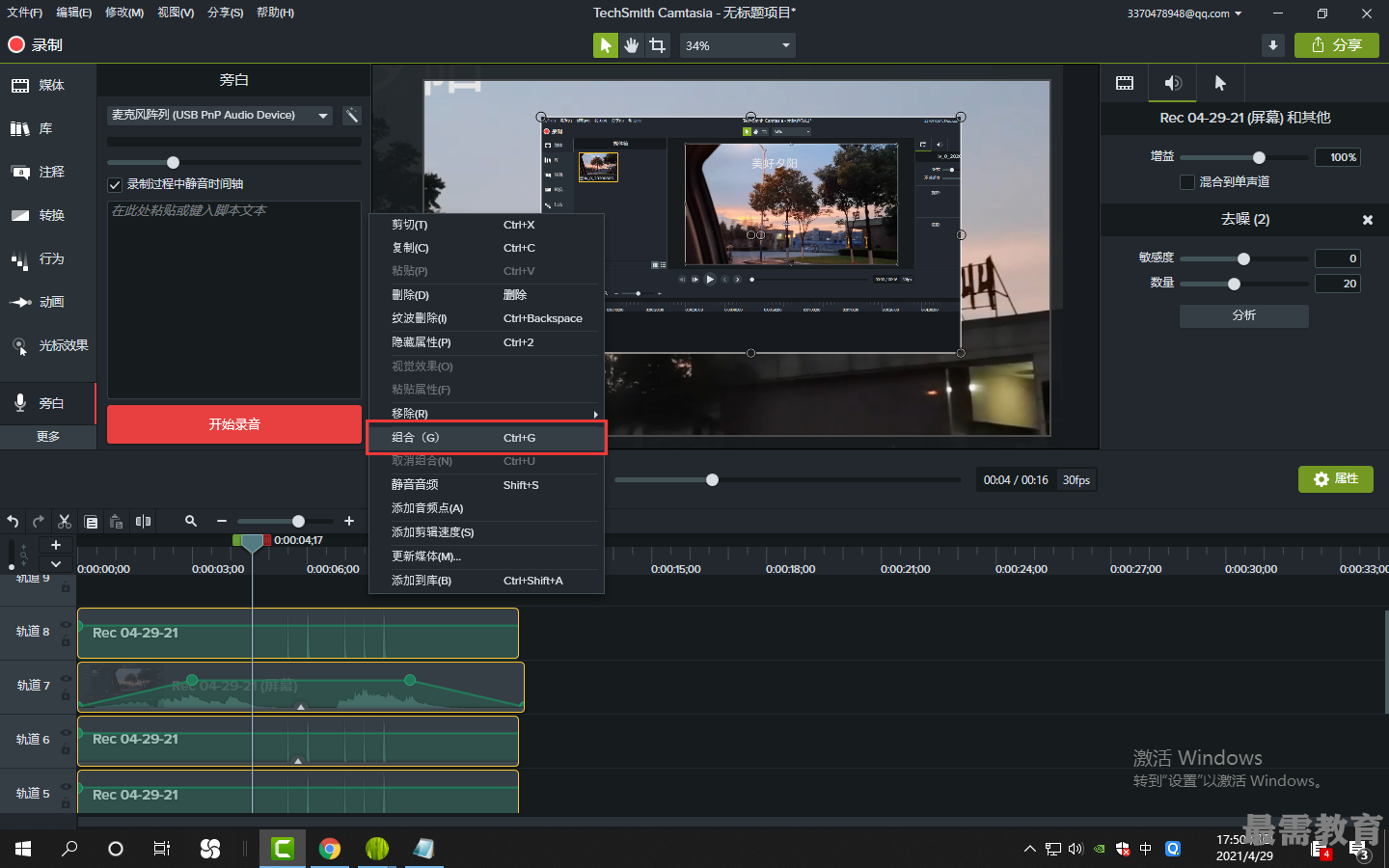Viewport: 1389px width, 868px height.
Task: Activate the pan hand tool
Action: (x=631, y=45)
